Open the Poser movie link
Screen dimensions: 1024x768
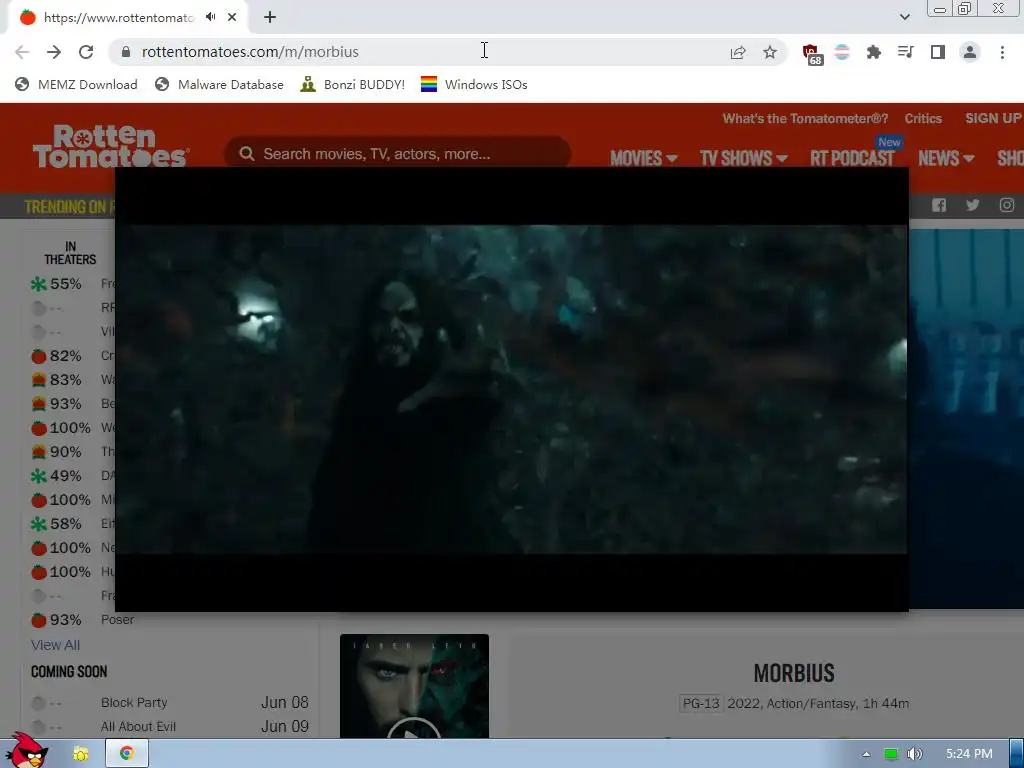[x=117, y=620]
